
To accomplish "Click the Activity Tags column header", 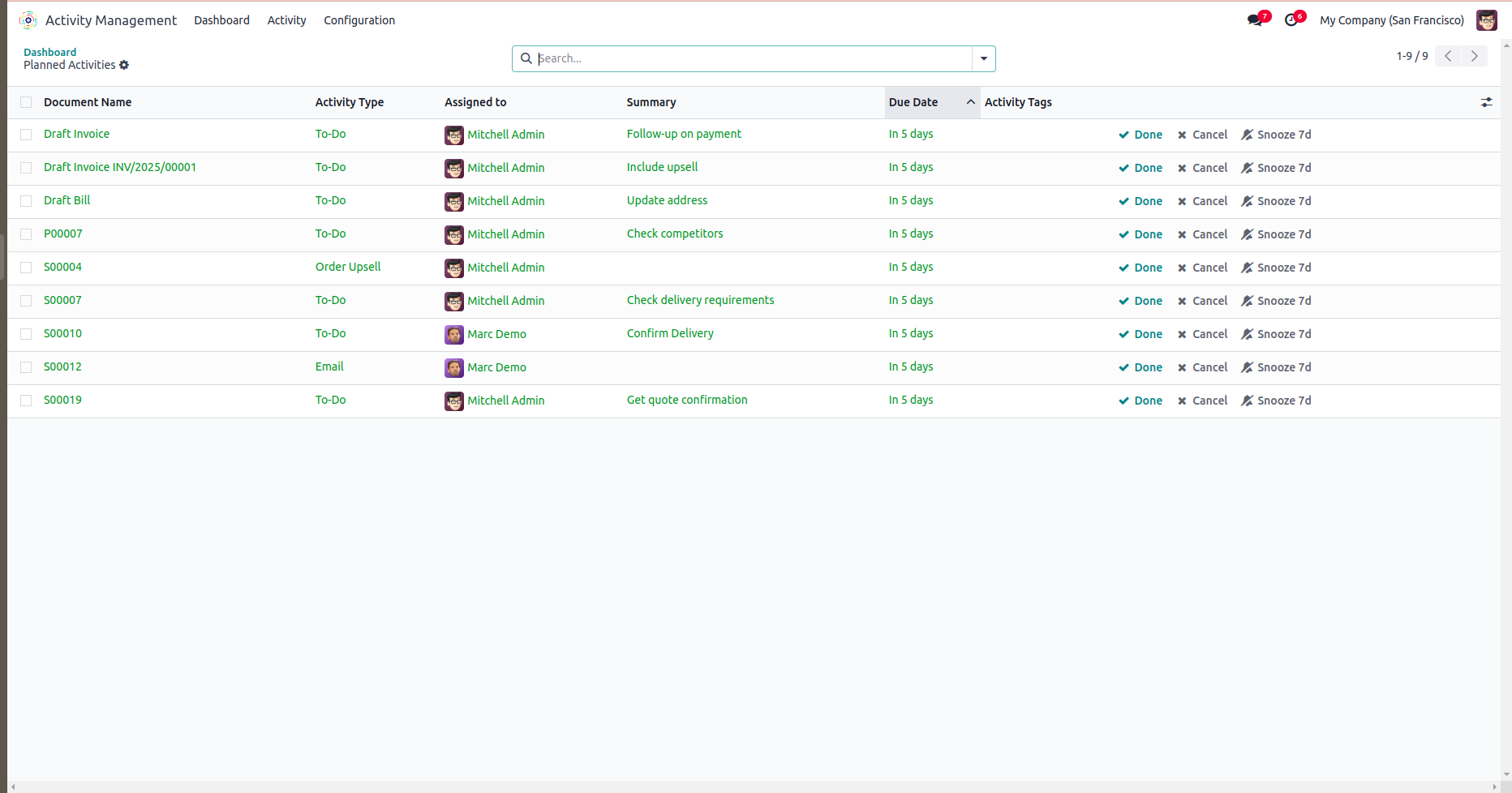I will tap(1018, 102).
